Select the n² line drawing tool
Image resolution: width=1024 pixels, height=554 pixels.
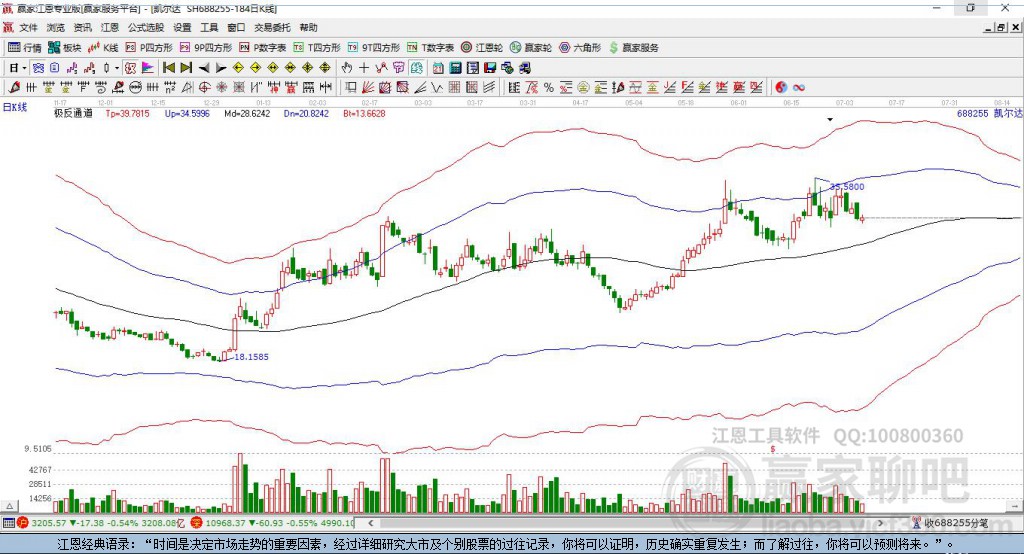pyautogui.click(x=170, y=87)
